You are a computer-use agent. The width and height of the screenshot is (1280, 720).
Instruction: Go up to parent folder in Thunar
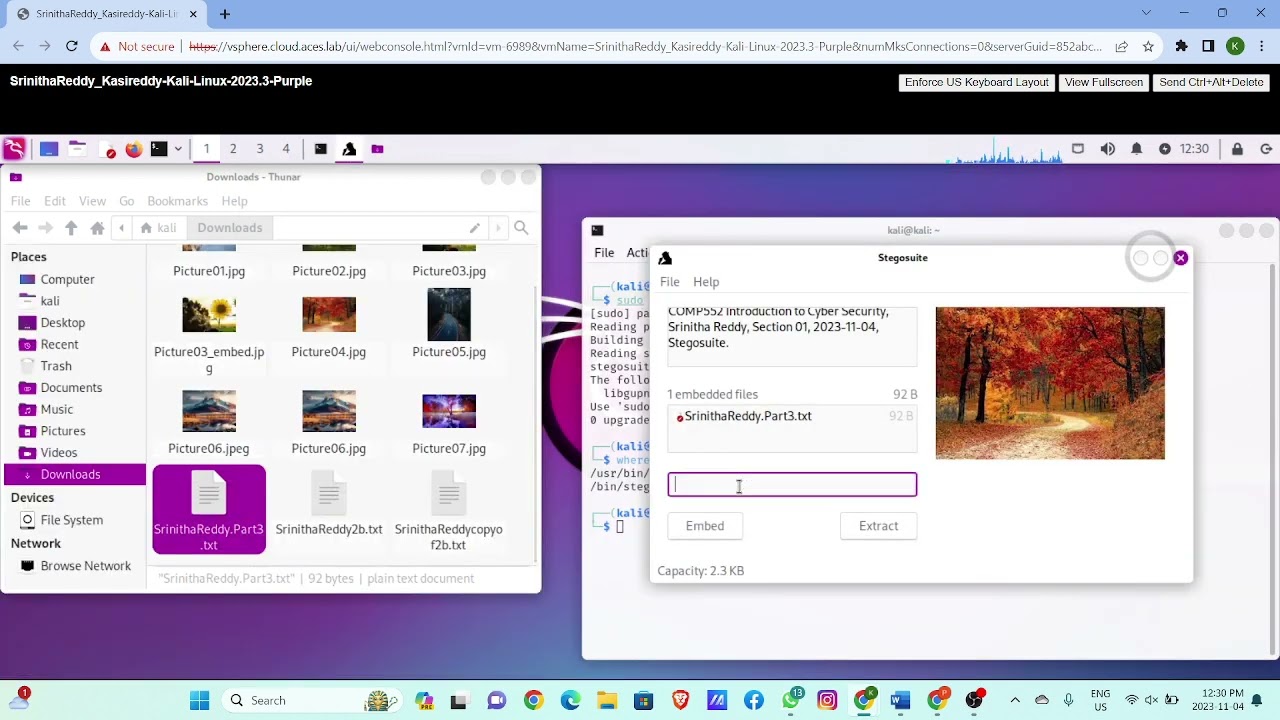pos(71,228)
